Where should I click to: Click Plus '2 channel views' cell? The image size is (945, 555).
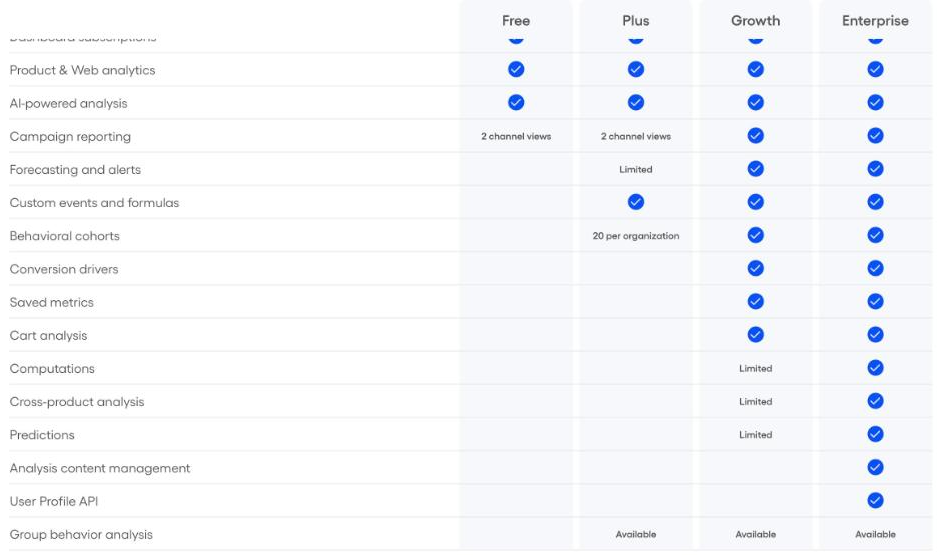click(636, 136)
